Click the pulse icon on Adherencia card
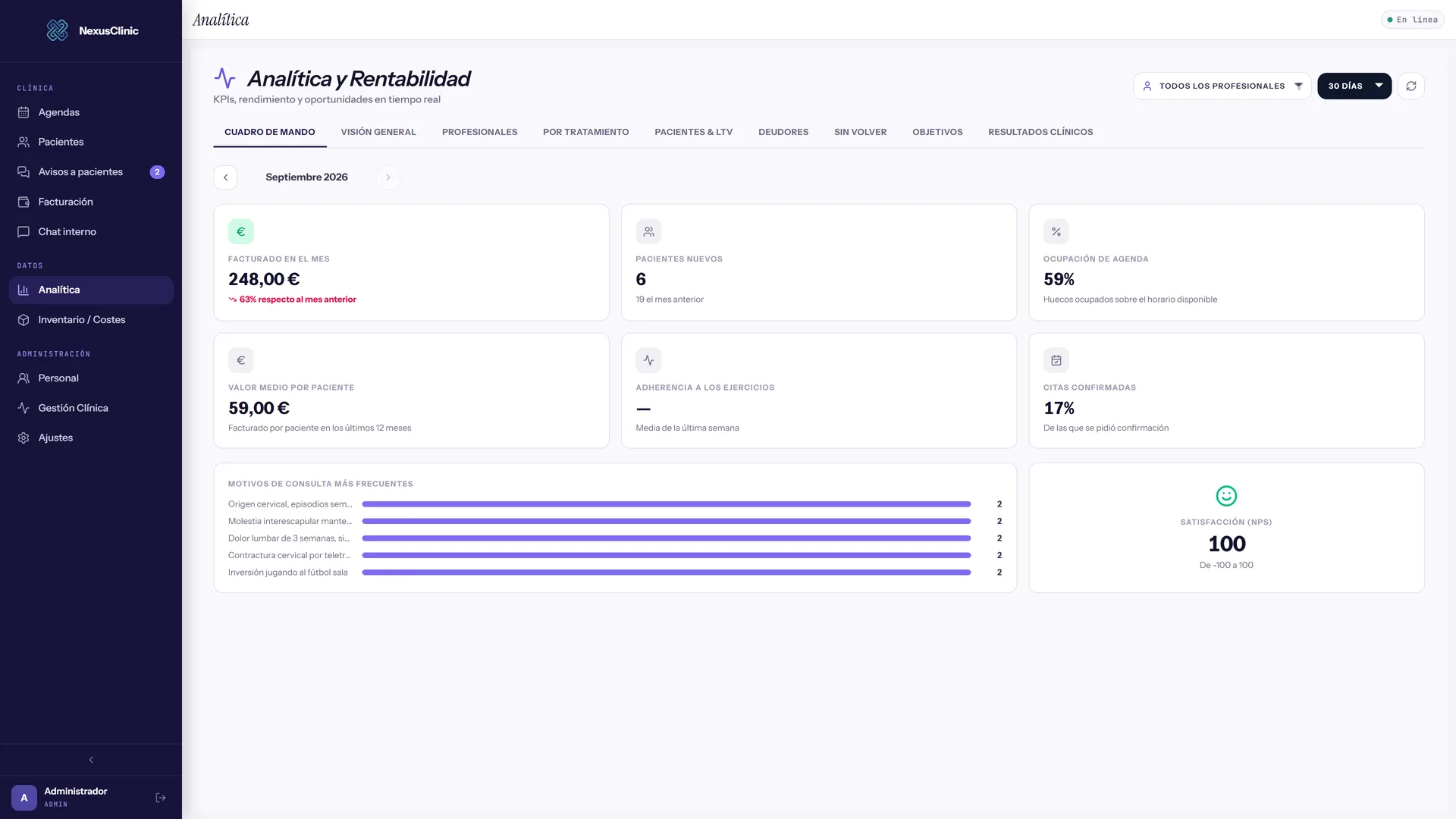1456x819 pixels. pos(648,360)
